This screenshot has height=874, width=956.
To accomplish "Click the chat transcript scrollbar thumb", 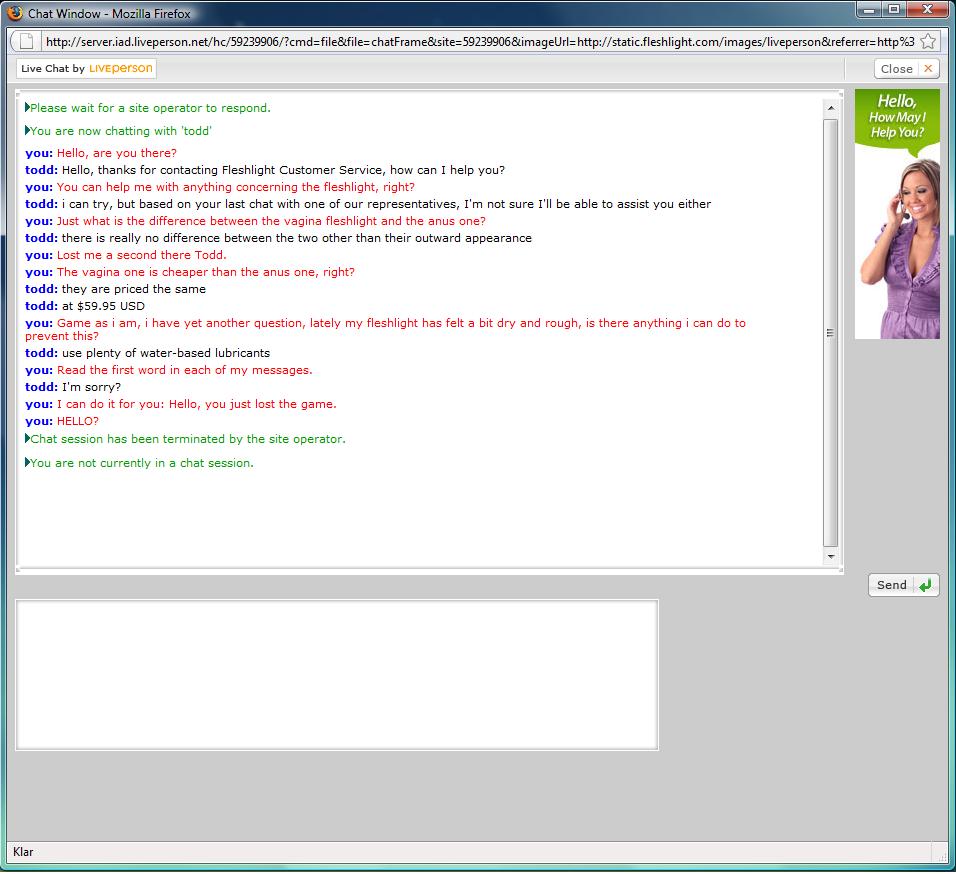I will click(830, 333).
